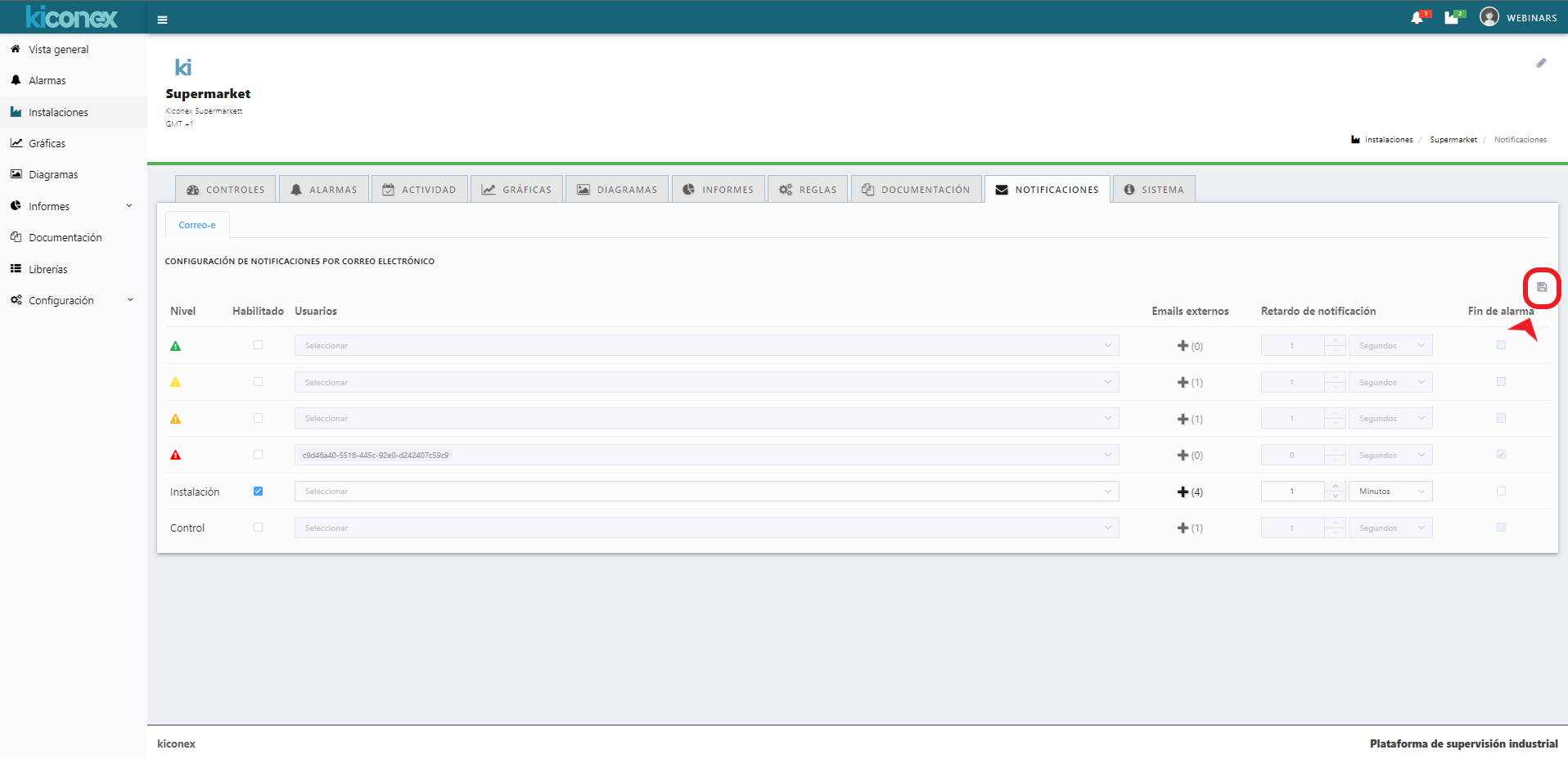Open the ALARMAS tab

point(324,190)
